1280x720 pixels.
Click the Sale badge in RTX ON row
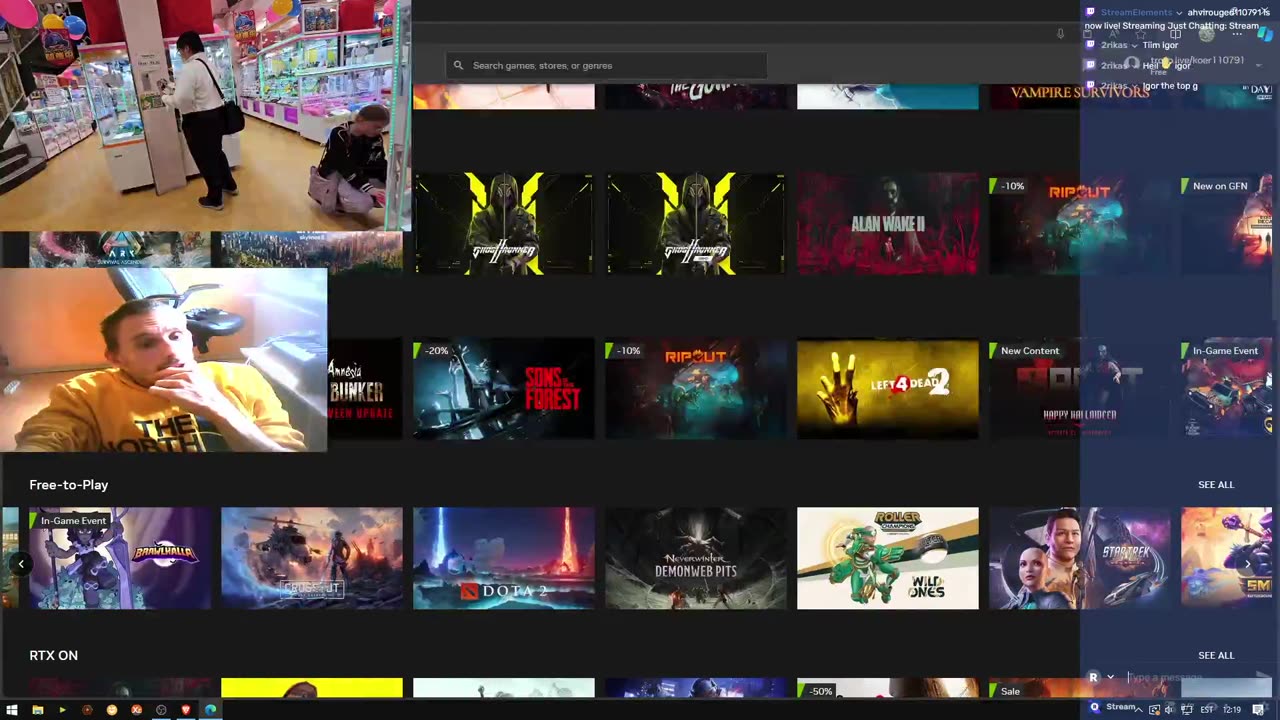point(1007,691)
